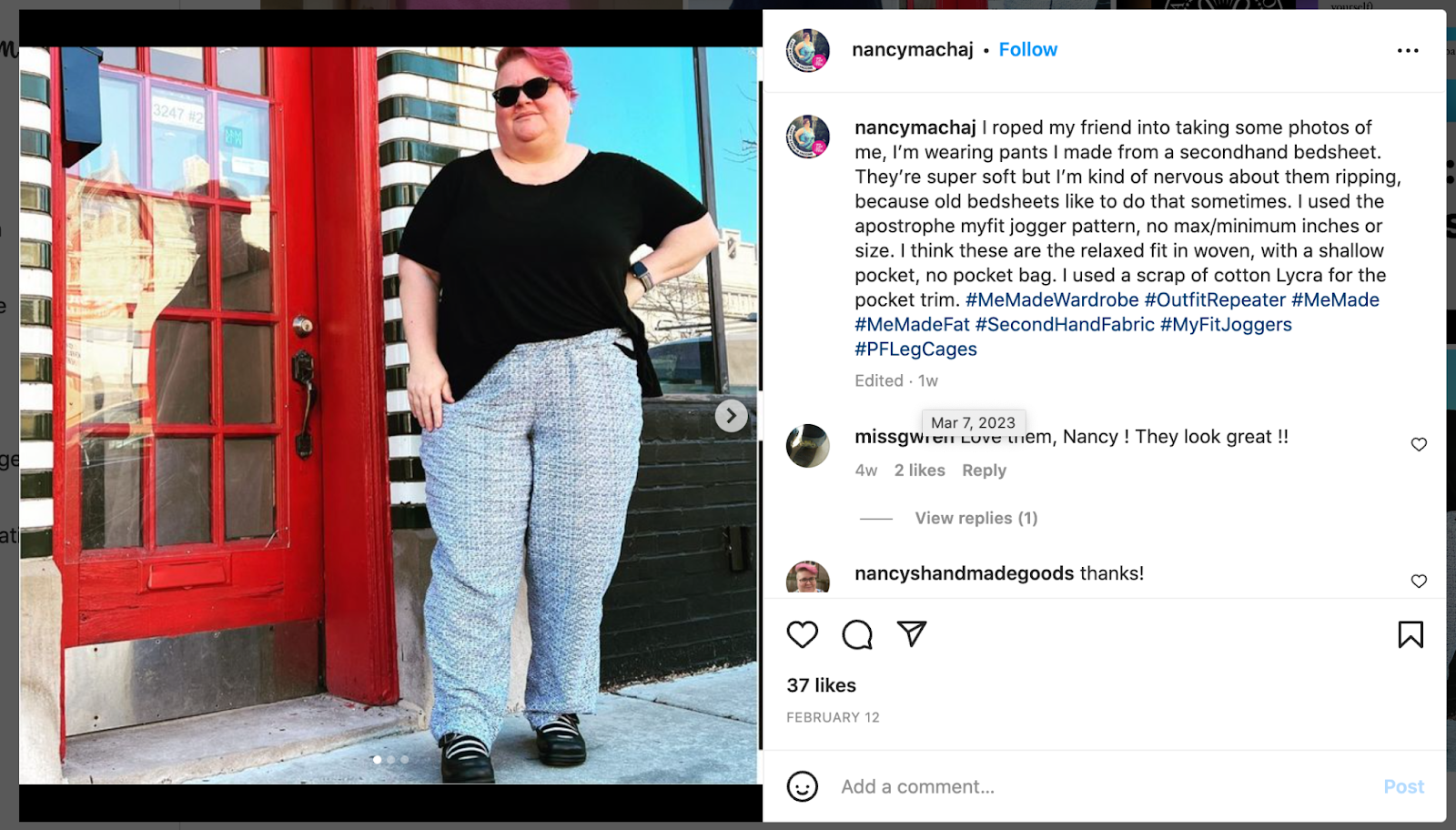This screenshot has height=830, width=1456.
Task: Open comments with the speech bubble icon
Action: [857, 634]
